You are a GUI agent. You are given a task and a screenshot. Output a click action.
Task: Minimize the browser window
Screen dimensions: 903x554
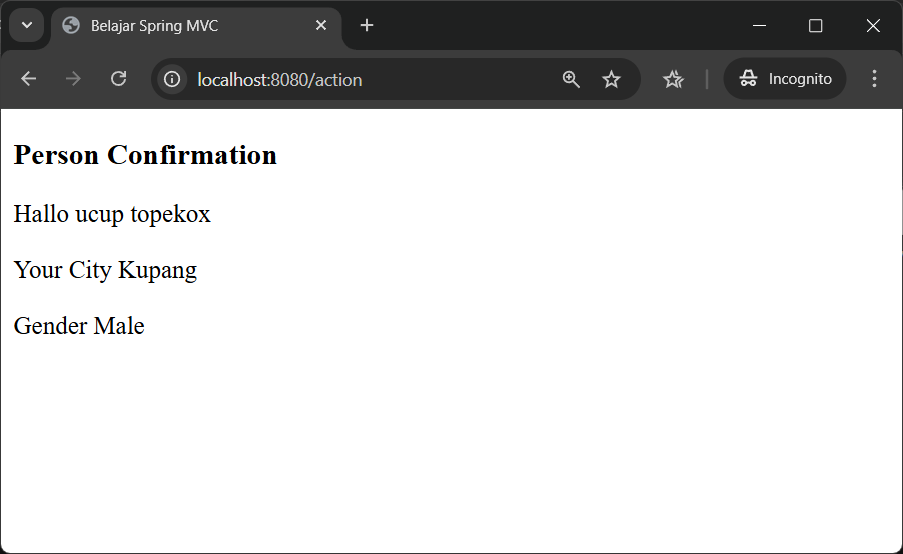coord(760,25)
